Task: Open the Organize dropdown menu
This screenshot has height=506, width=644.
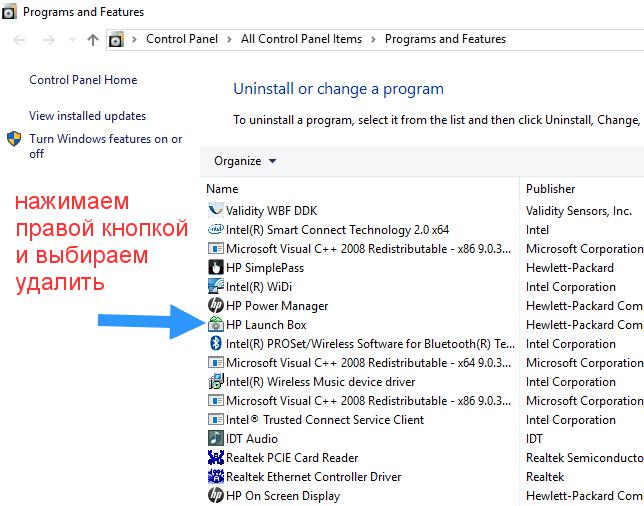Action: [x=245, y=161]
